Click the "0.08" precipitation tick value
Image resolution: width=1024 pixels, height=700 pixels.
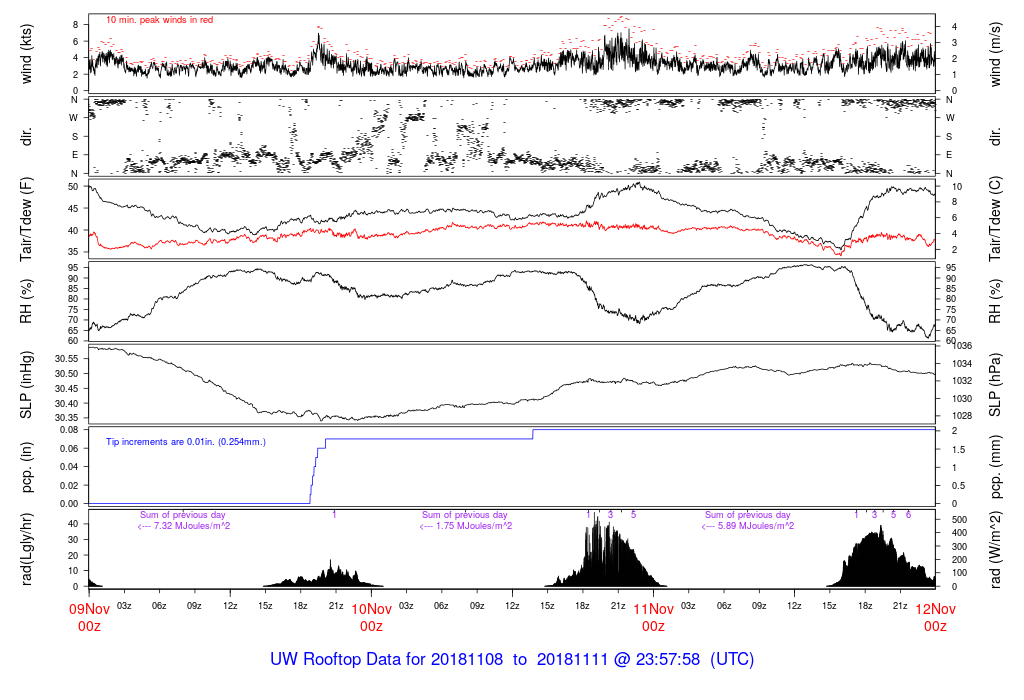69,430
